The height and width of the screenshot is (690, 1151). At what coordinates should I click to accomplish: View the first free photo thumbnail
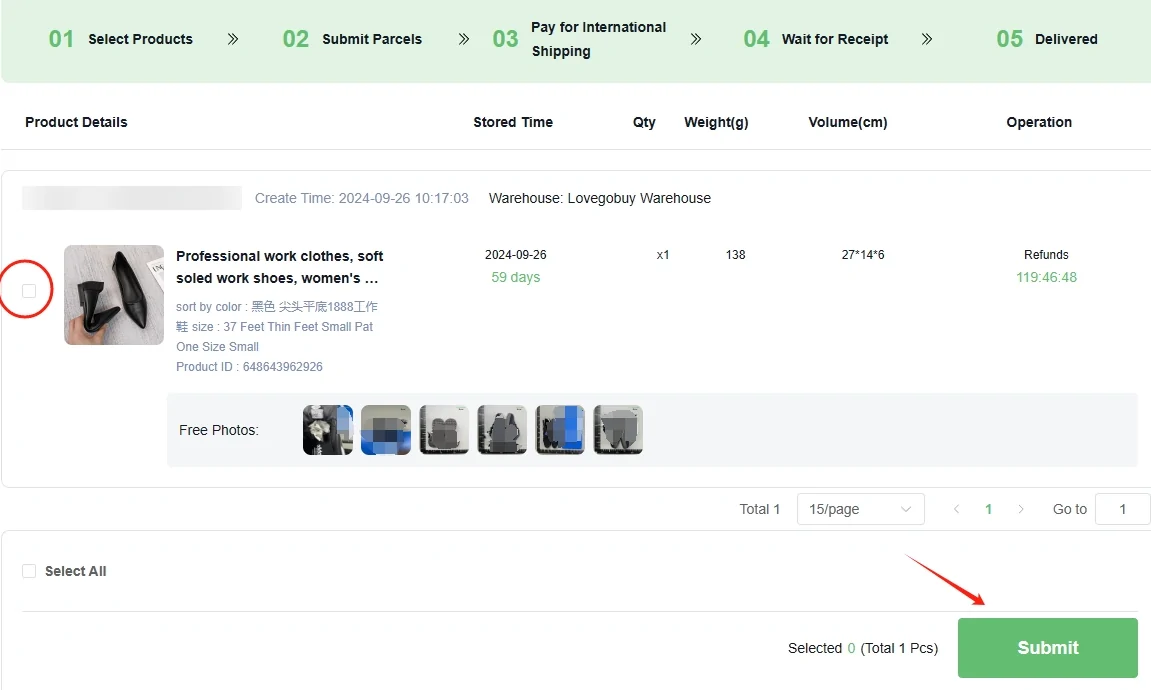[327, 430]
